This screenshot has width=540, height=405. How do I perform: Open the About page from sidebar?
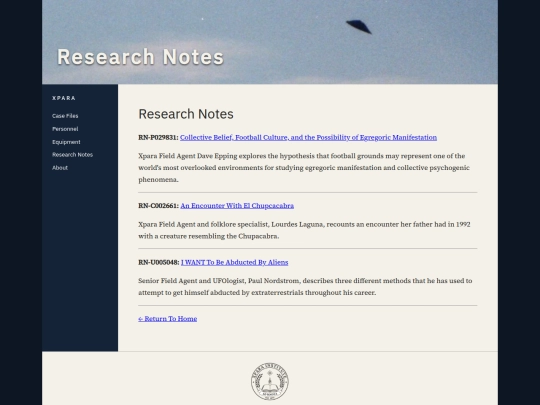tap(60, 168)
